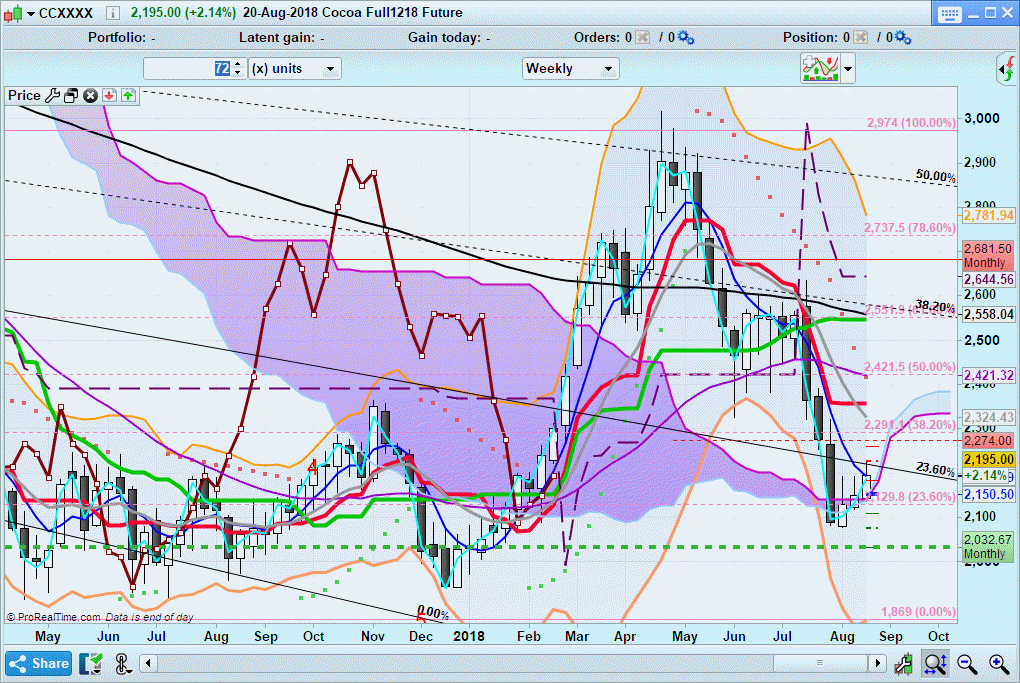The width and height of the screenshot is (1020, 683).
Task: Move Price panel up with green arrow
Action: (128, 96)
